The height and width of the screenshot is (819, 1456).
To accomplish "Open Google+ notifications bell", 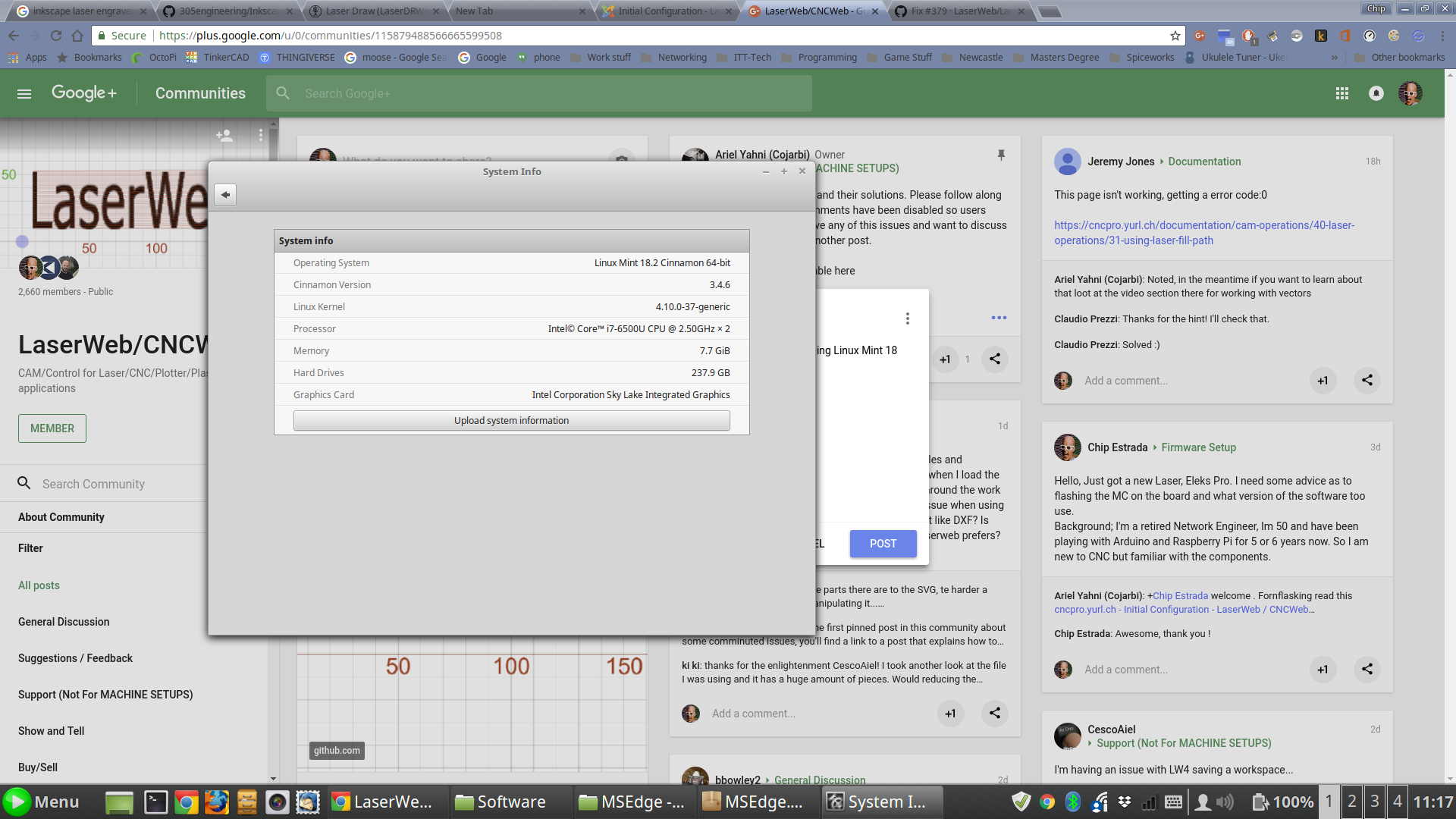I will click(1376, 93).
